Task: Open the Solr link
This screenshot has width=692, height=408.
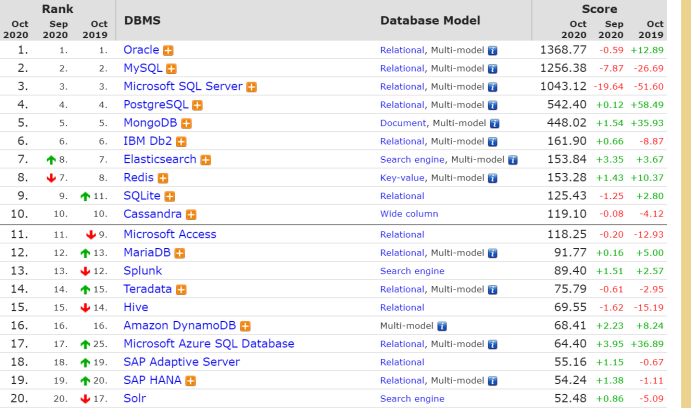Action: [135, 398]
